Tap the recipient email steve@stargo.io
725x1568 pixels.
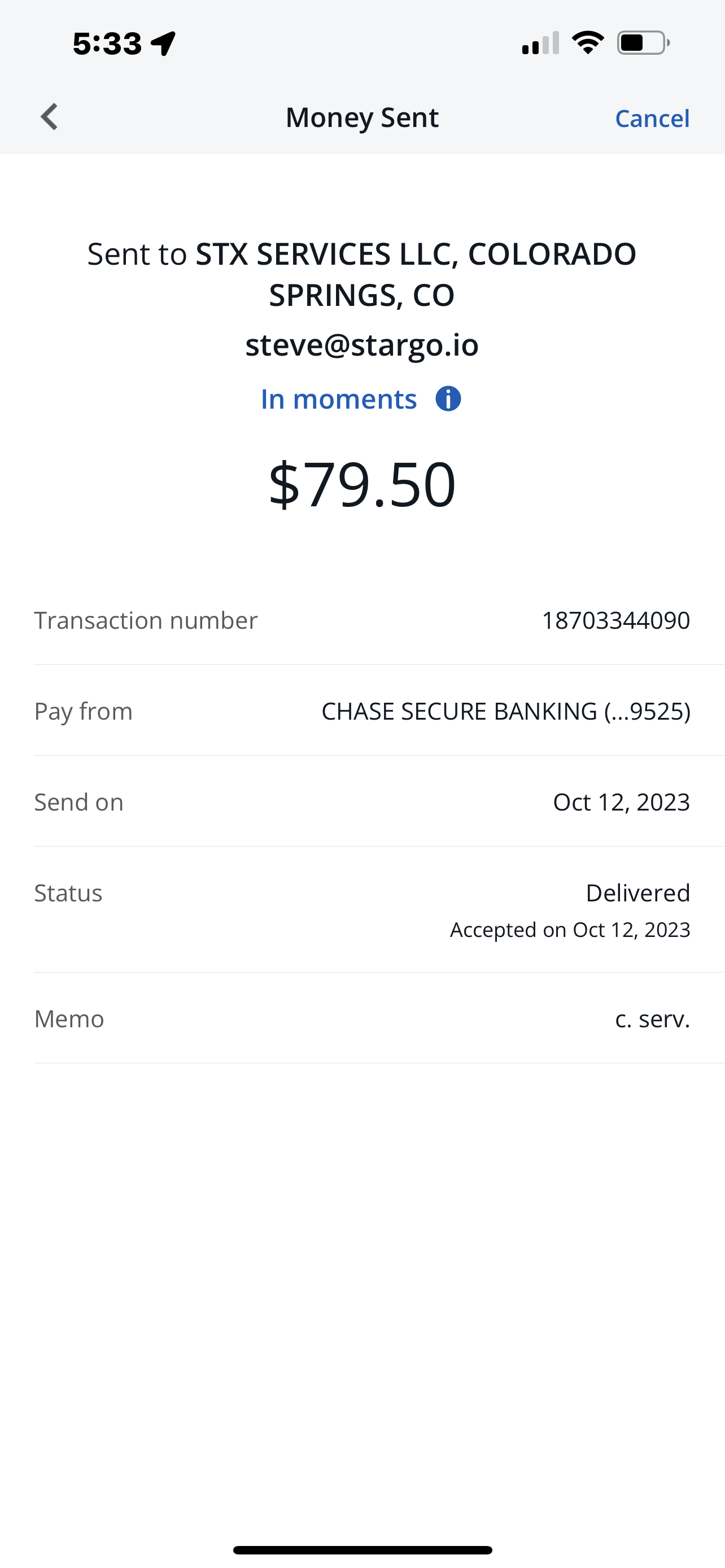(362, 344)
